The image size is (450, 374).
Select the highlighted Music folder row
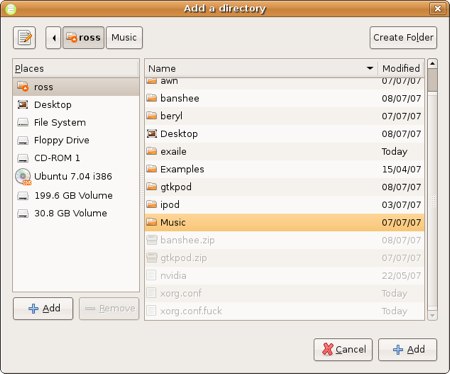coord(285,222)
